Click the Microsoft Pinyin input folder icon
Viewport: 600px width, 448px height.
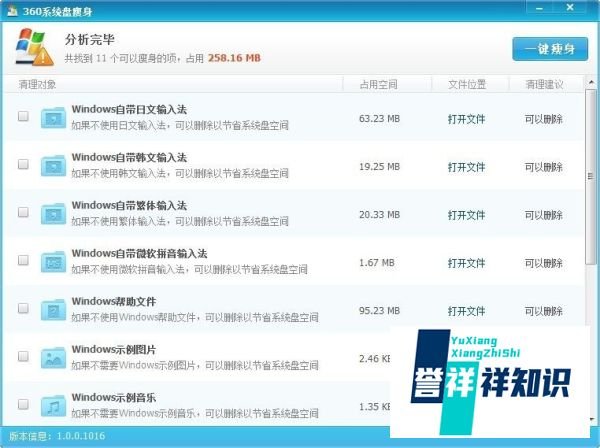click(53, 262)
